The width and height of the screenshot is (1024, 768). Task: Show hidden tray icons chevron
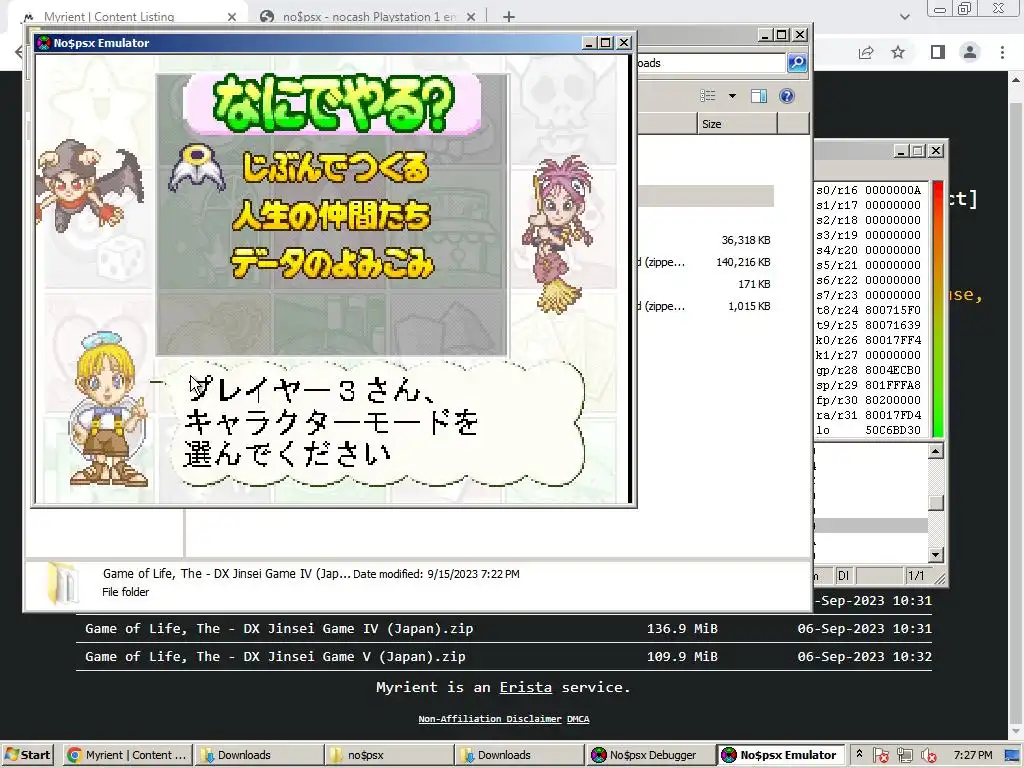click(x=859, y=755)
